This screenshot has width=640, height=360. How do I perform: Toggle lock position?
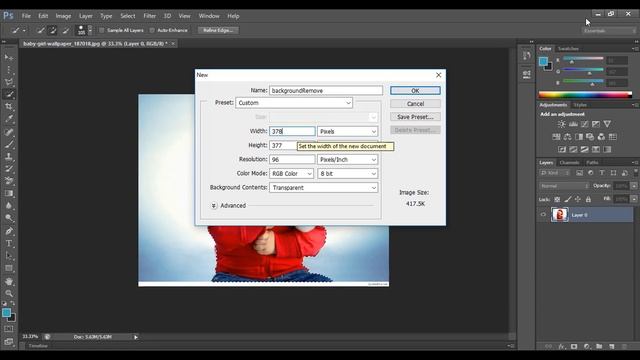[x=578, y=199]
